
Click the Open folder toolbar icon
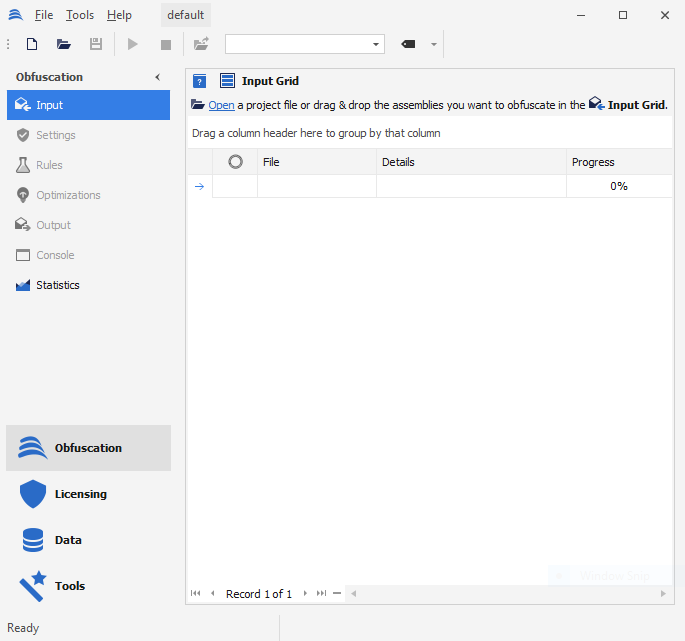[x=64, y=44]
